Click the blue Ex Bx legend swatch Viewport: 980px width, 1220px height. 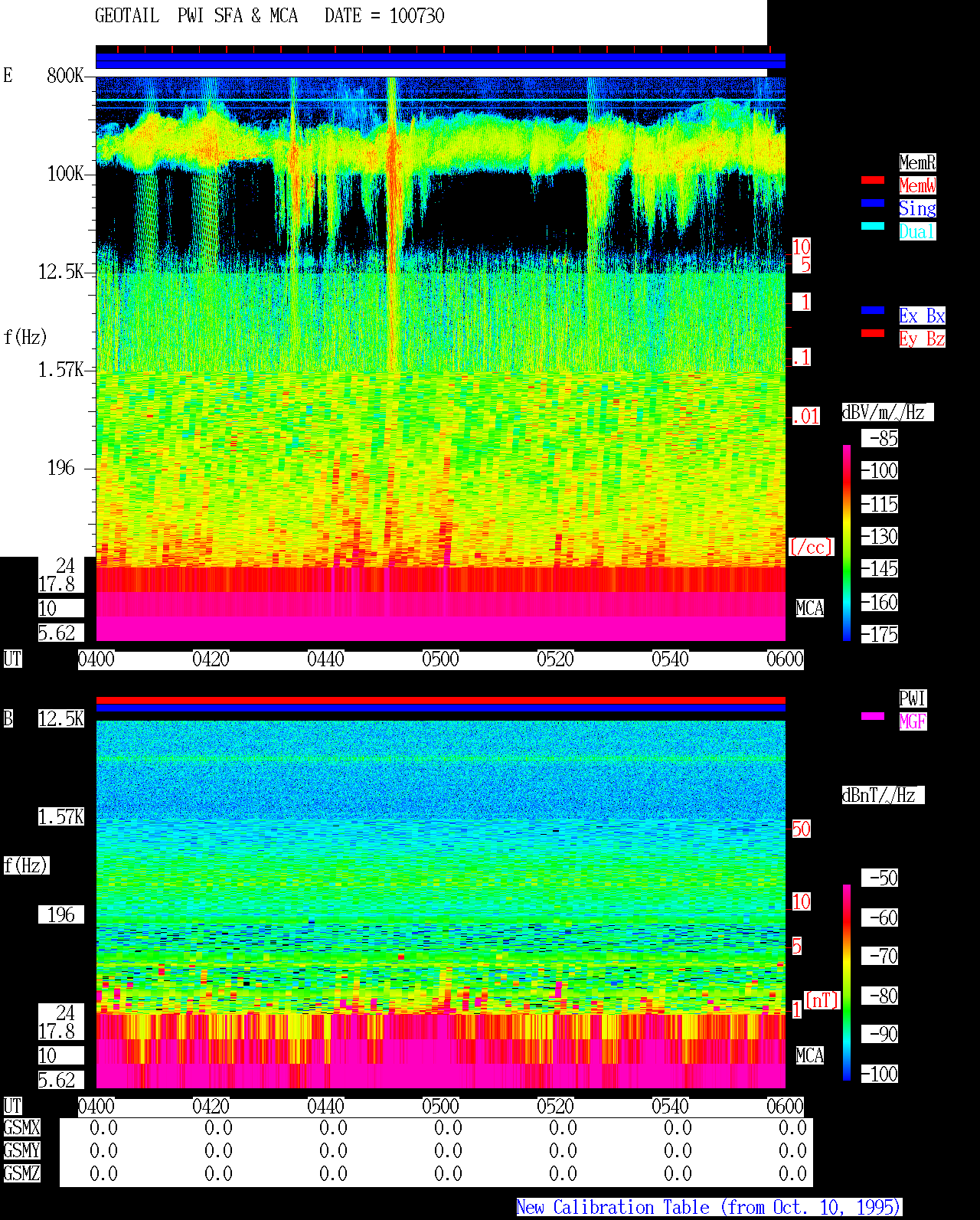click(x=873, y=310)
